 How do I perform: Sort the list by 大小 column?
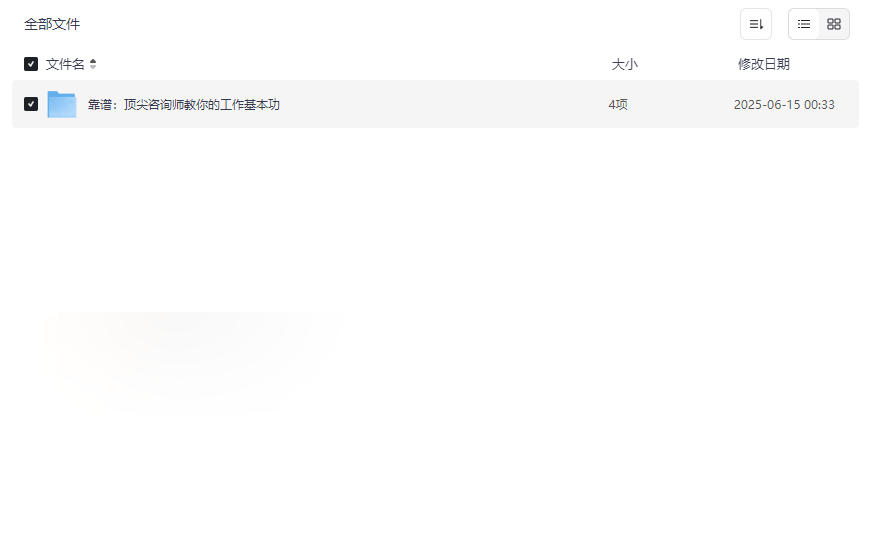pyautogui.click(x=624, y=64)
